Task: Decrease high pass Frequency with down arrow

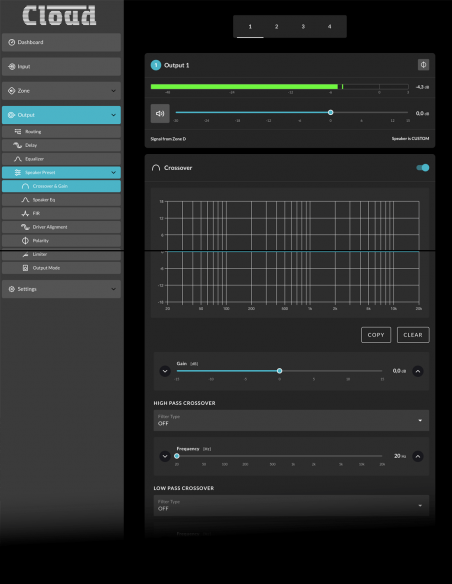Action: pos(165,456)
